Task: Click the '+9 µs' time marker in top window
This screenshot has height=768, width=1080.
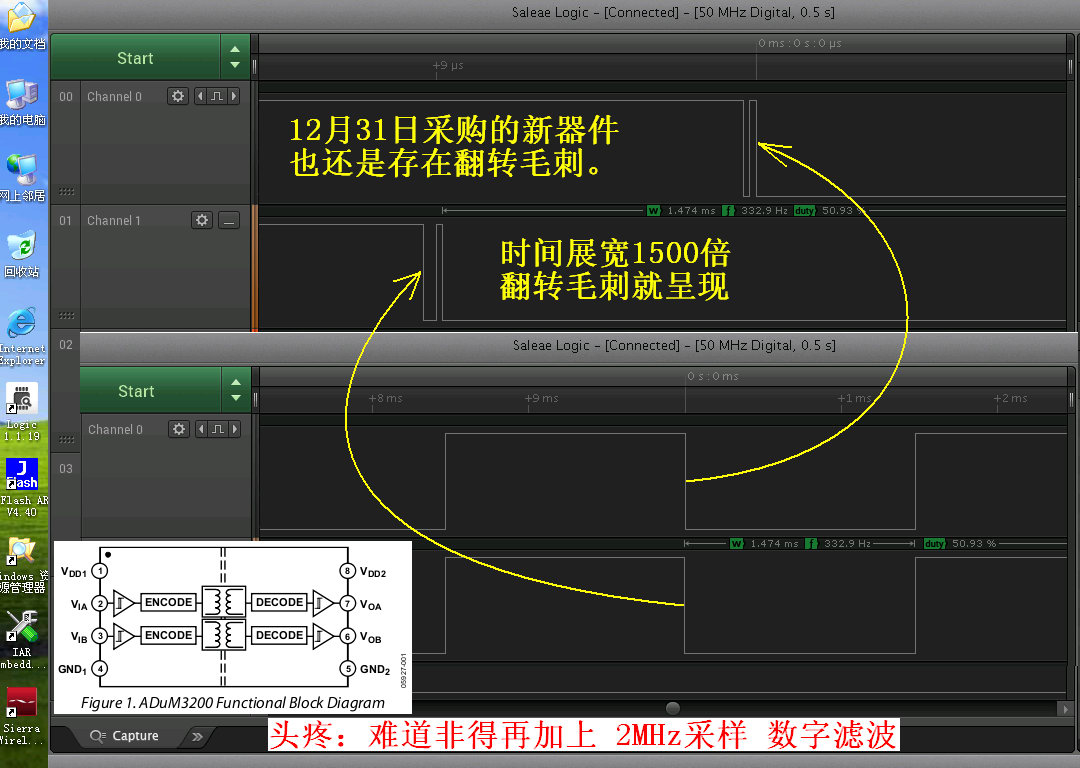Action: [x=448, y=65]
